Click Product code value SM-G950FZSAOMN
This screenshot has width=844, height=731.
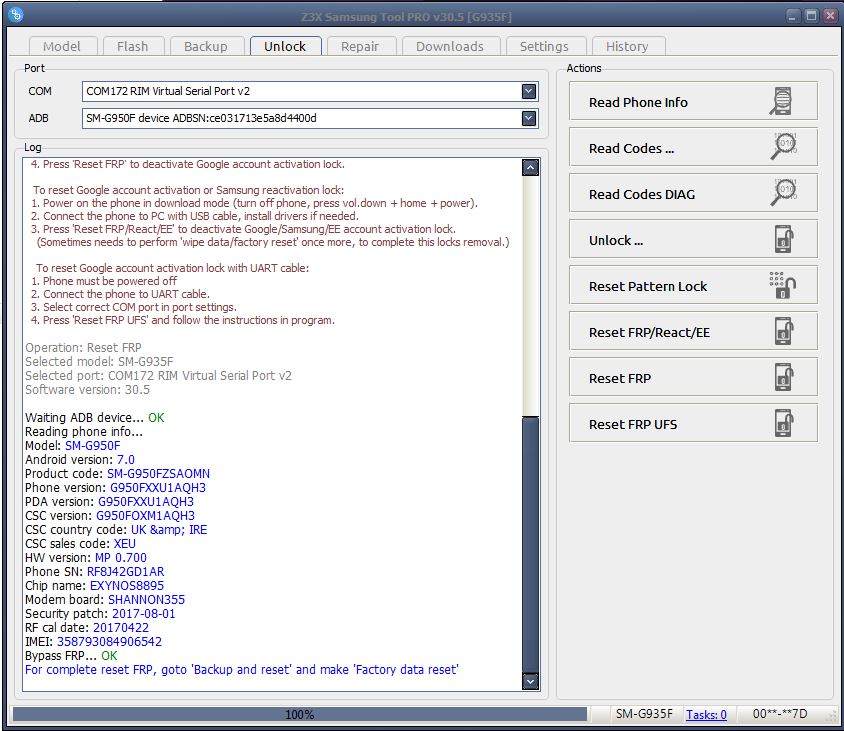pyautogui.click(x=158, y=474)
